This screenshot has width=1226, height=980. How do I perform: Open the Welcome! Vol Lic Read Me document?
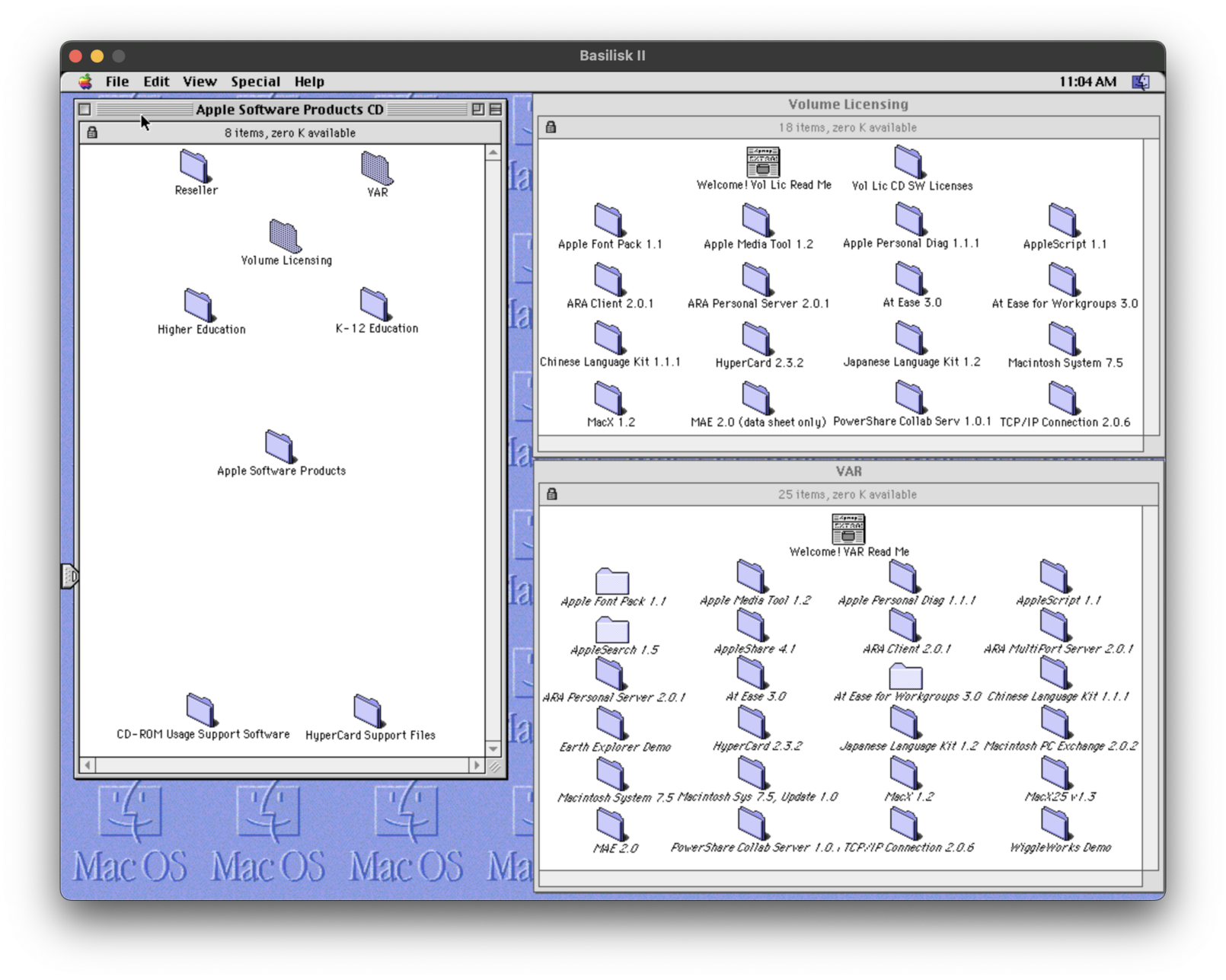pyautogui.click(x=763, y=161)
